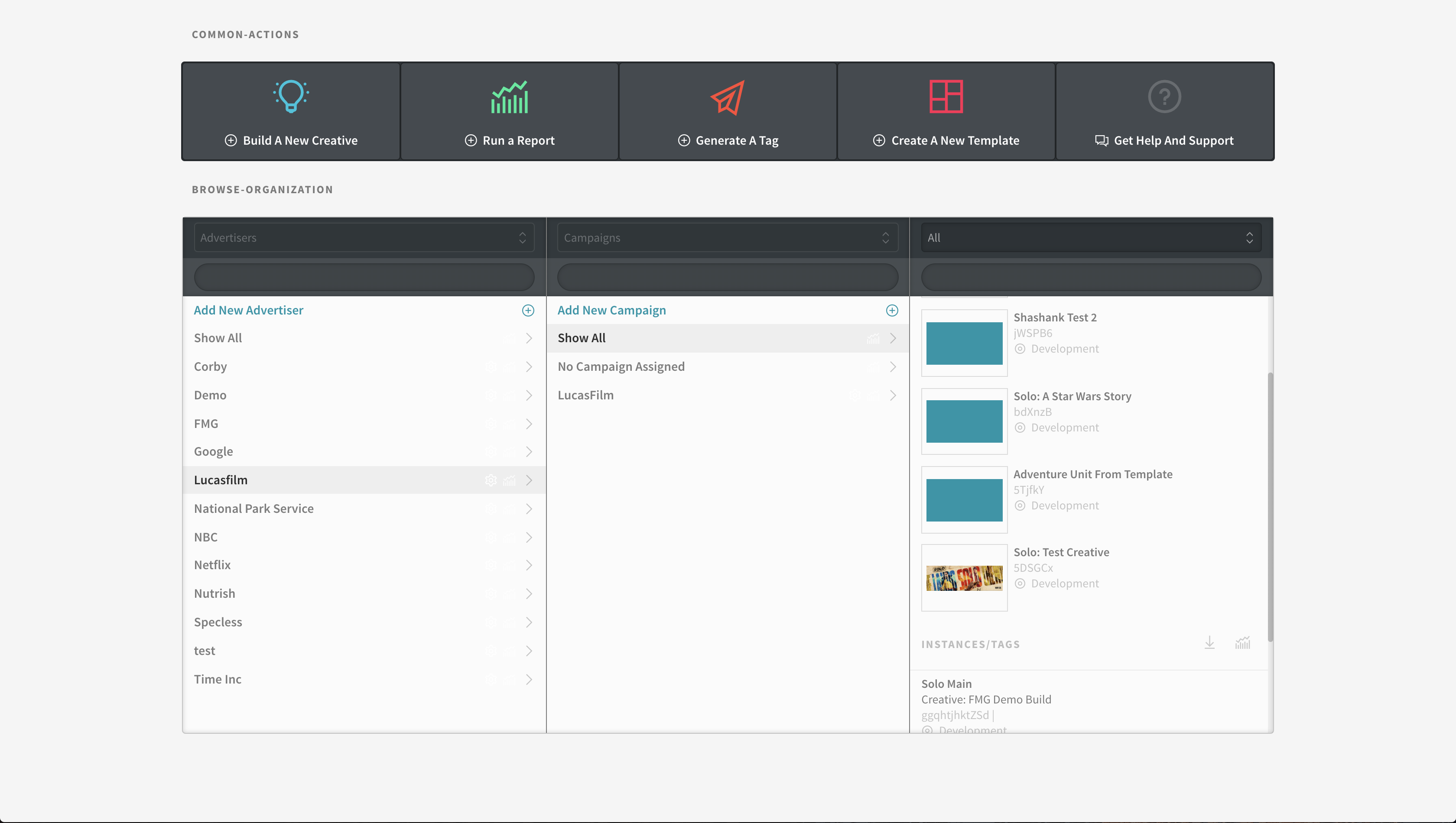This screenshot has width=1456, height=823.
Task: Open report chart icon for Lucasfilm advertiser
Action: click(510, 480)
